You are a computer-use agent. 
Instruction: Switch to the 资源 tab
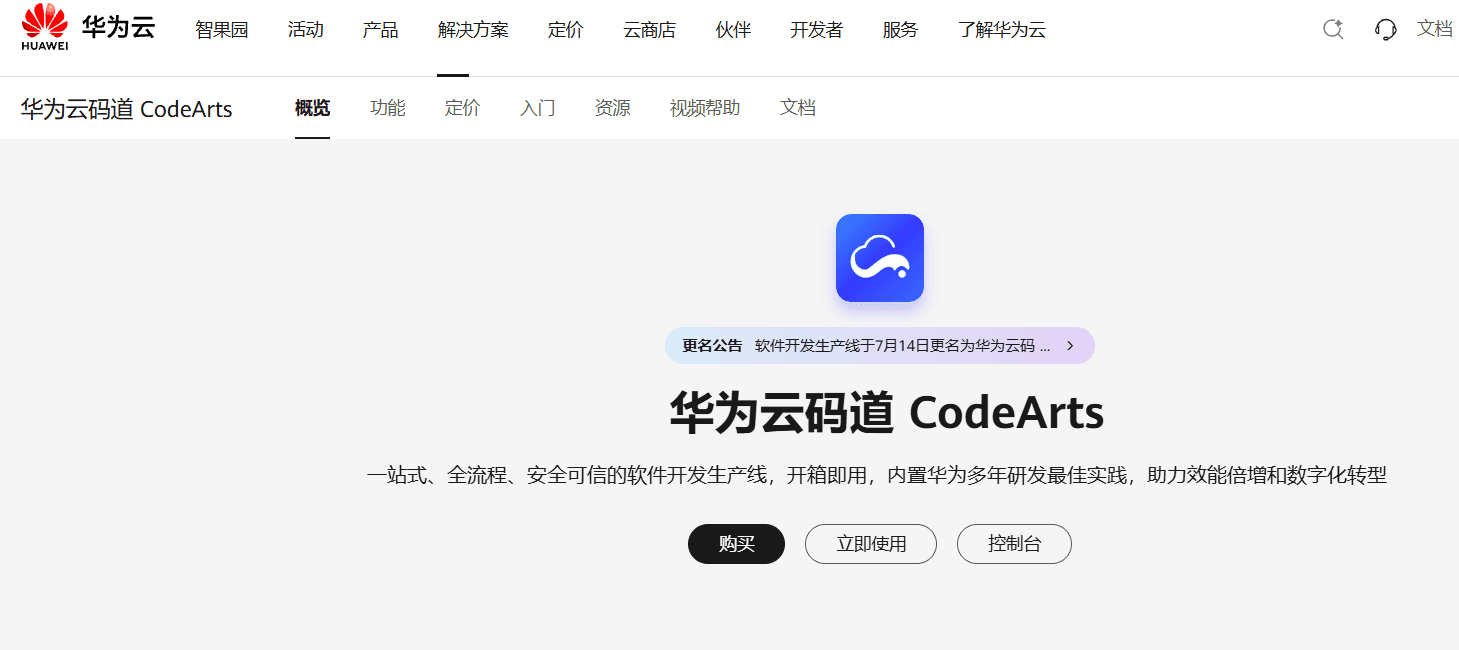tap(612, 108)
